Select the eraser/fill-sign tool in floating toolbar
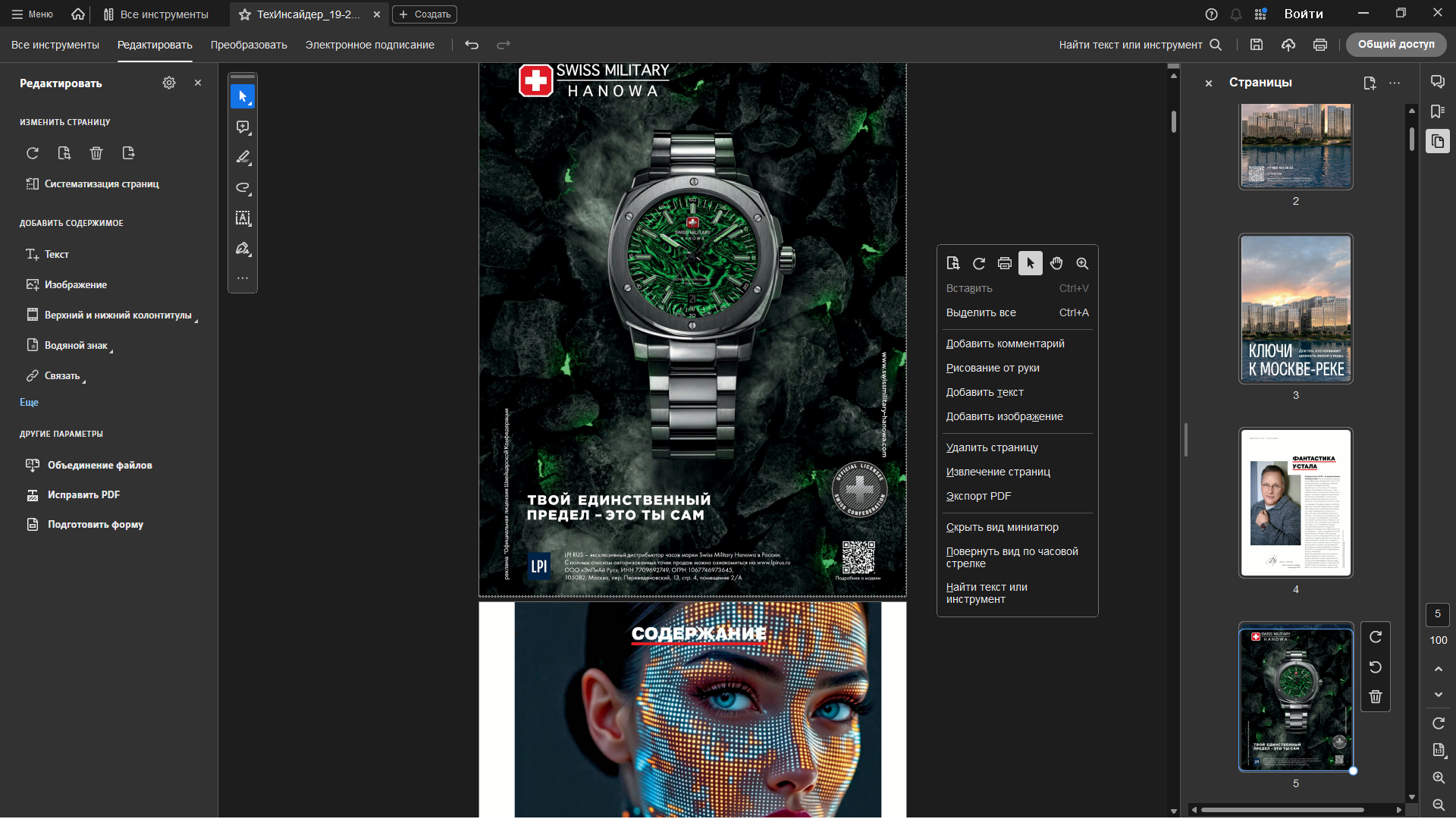This screenshot has width=1456, height=819. (243, 249)
